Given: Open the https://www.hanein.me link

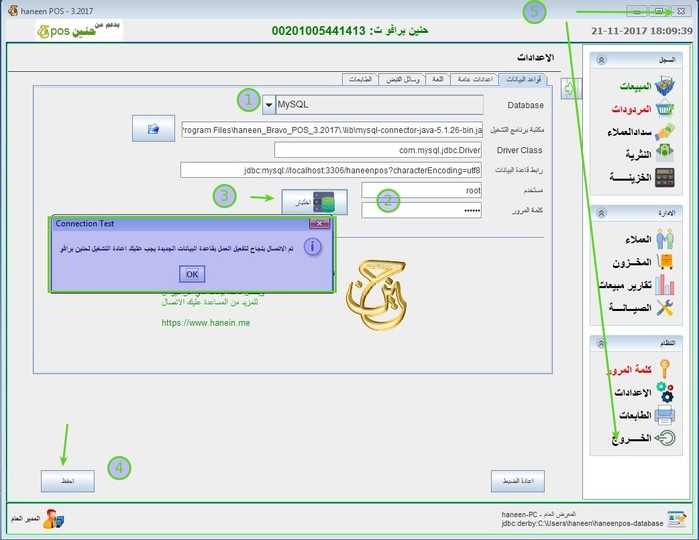Looking at the screenshot, I should (206, 323).
